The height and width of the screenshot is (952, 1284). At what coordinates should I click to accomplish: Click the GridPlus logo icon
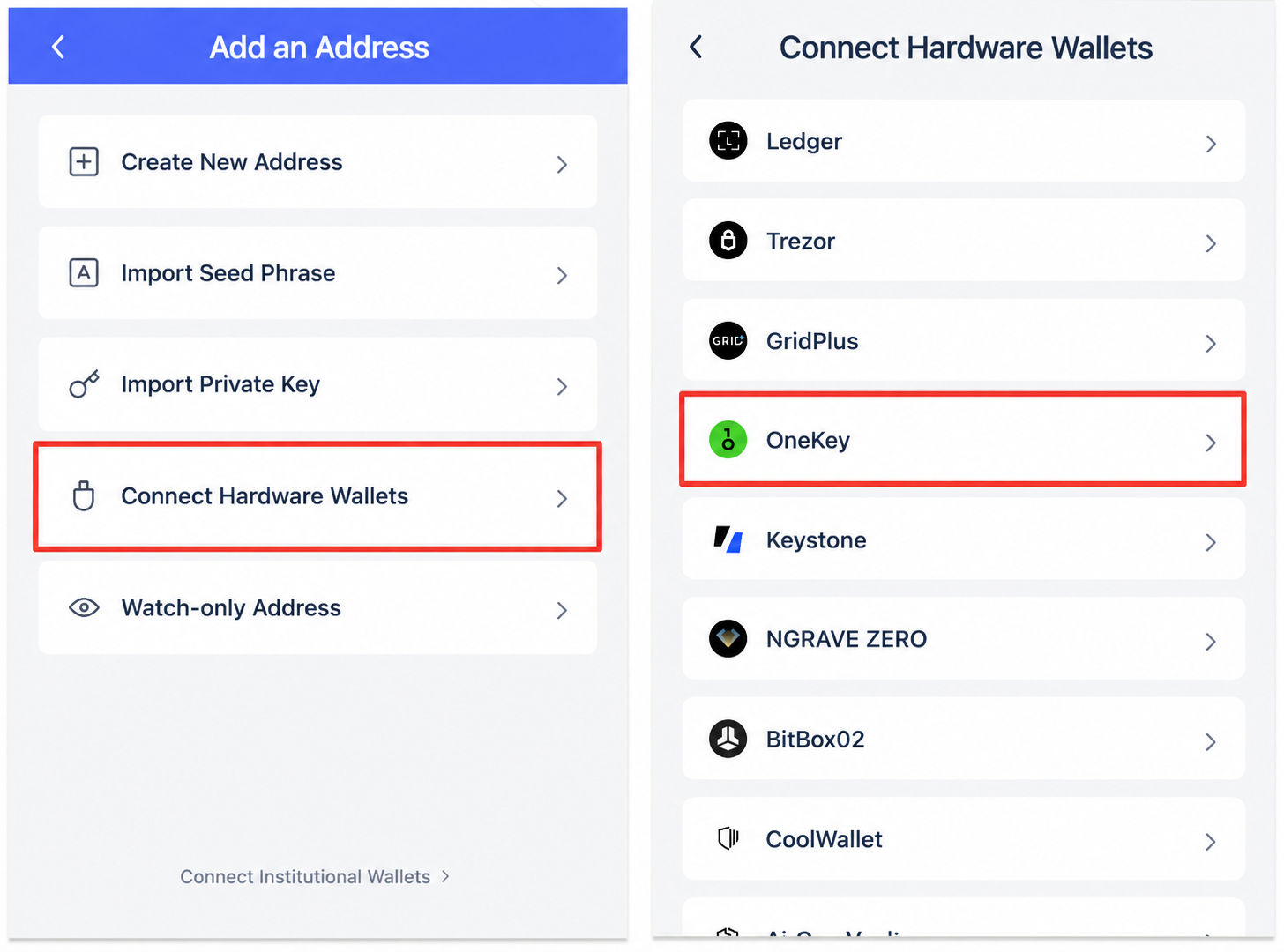click(728, 340)
